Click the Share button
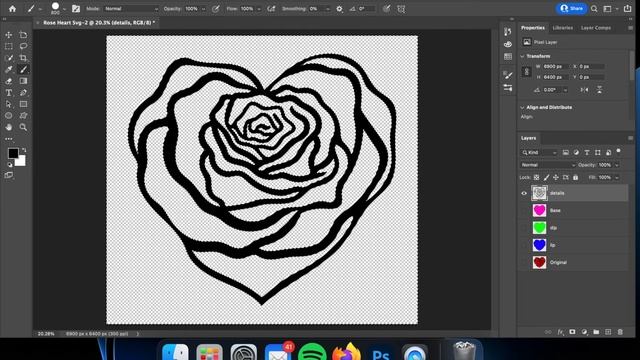This screenshot has height=360, width=640. click(571, 9)
